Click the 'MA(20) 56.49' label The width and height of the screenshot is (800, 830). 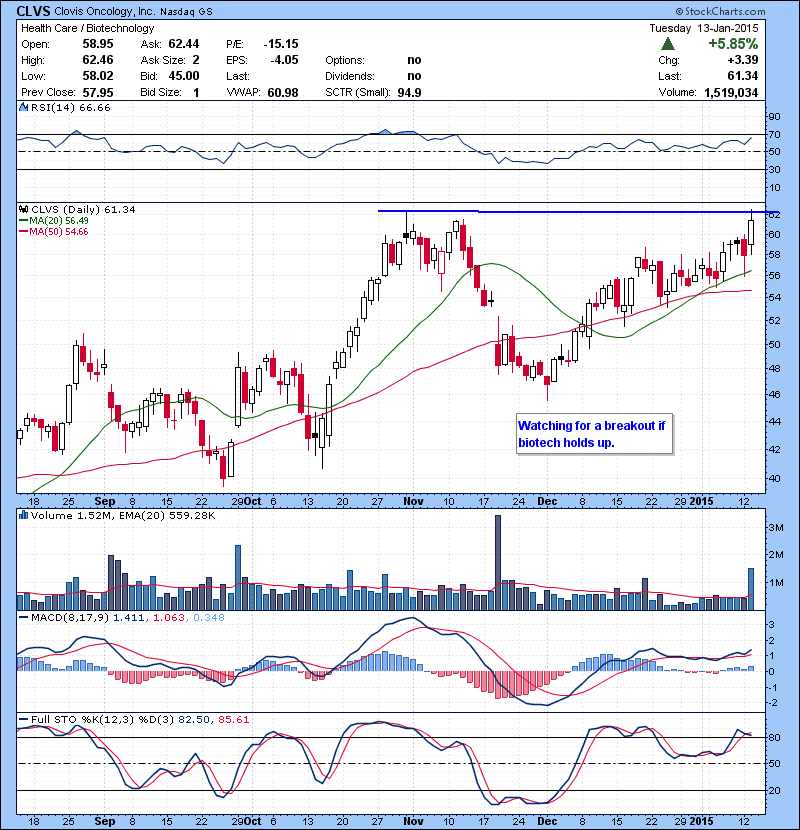pos(59,221)
